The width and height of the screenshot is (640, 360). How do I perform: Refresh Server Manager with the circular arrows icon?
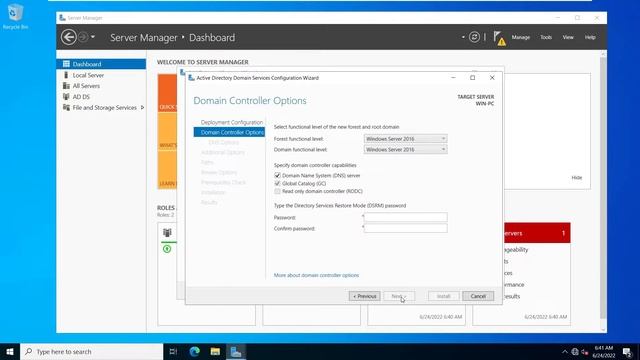(x=474, y=37)
